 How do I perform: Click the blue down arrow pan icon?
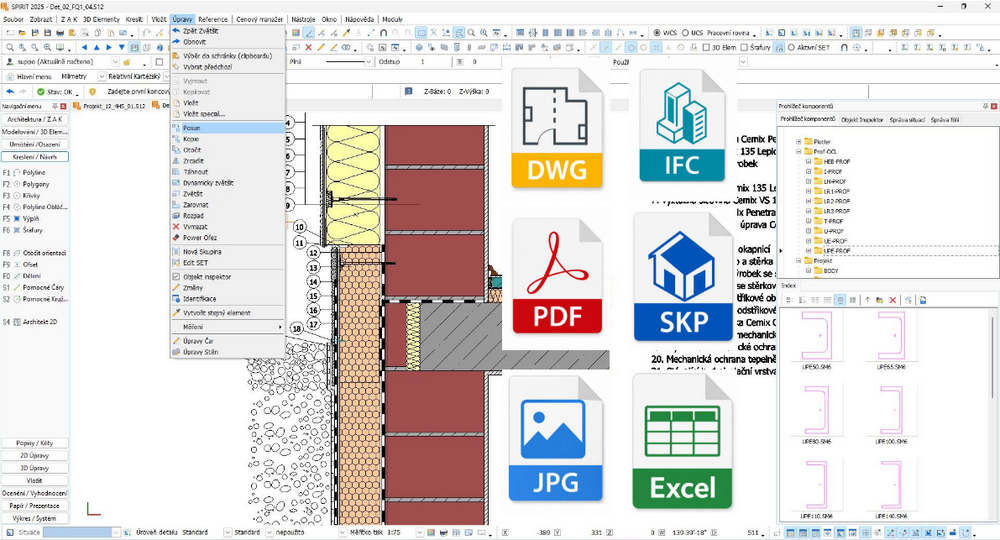tap(122, 47)
